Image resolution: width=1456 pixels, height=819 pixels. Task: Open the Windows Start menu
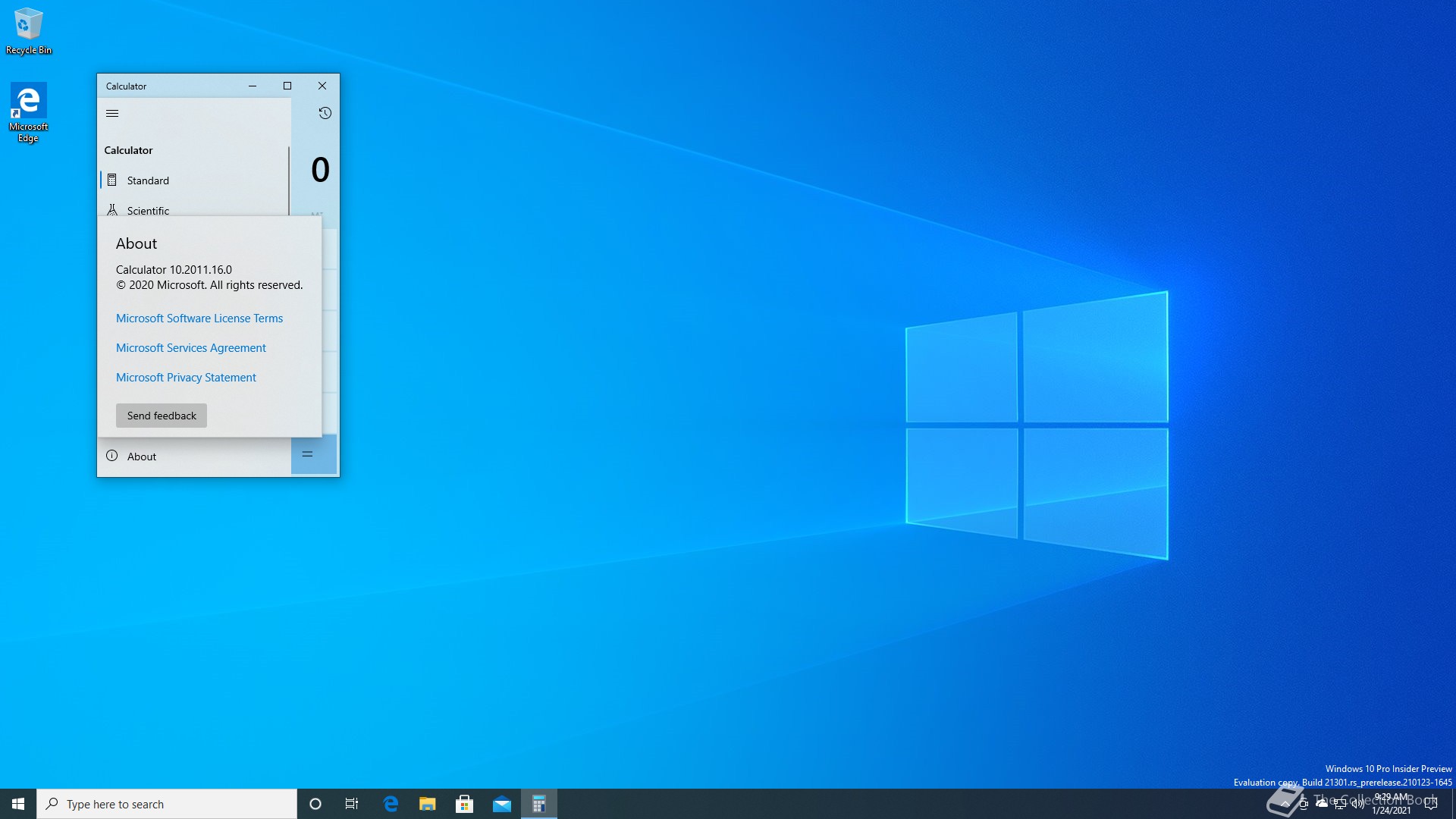18,804
